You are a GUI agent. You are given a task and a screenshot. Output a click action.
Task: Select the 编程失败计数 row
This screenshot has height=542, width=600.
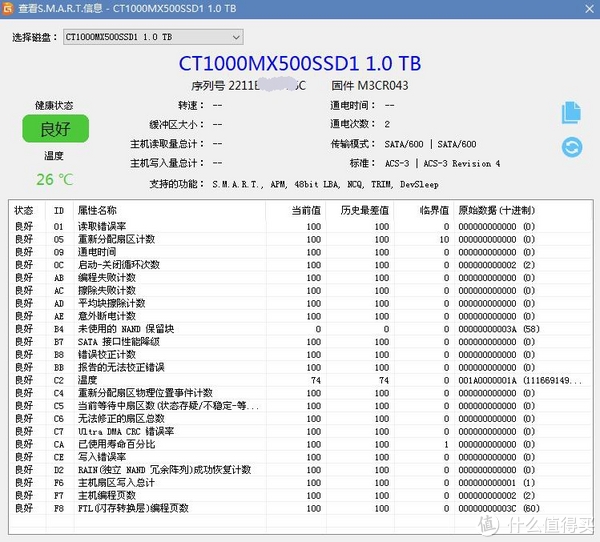300,278
